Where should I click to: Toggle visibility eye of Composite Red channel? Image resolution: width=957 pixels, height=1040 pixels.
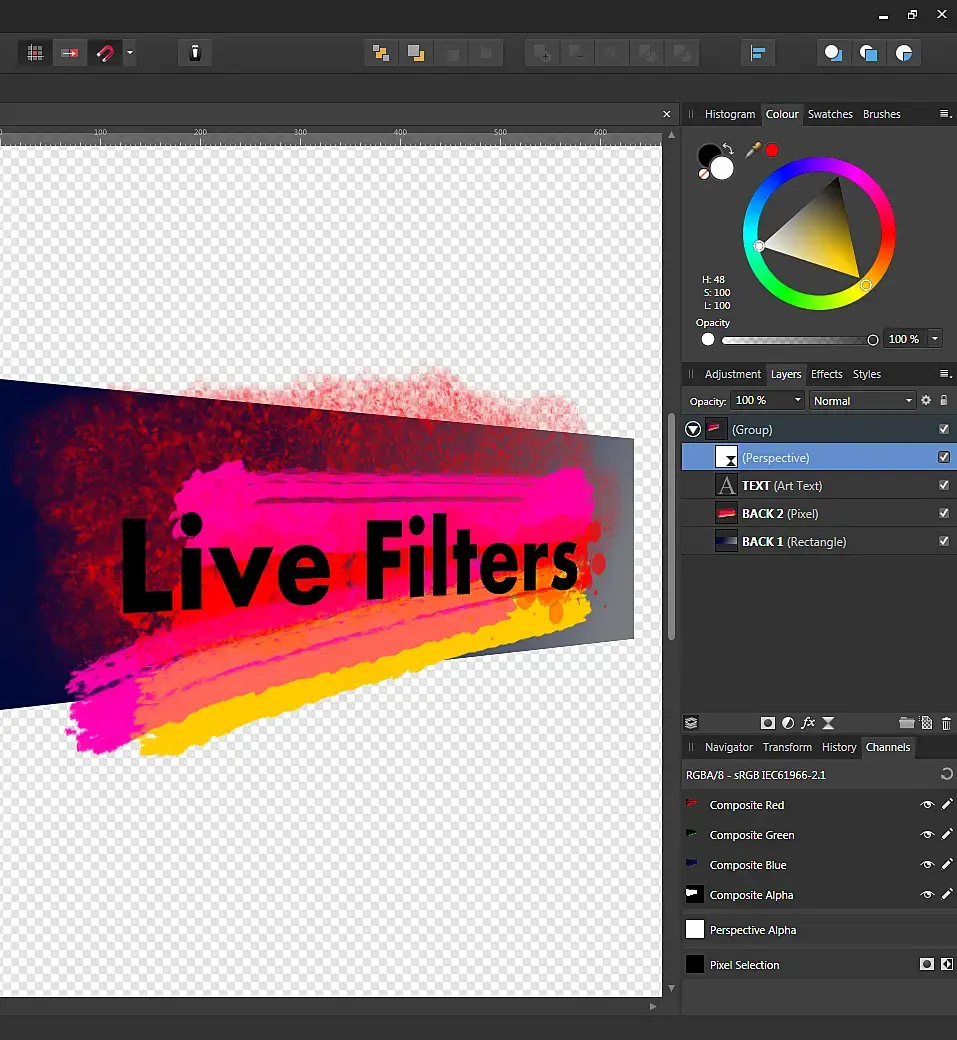coord(927,805)
